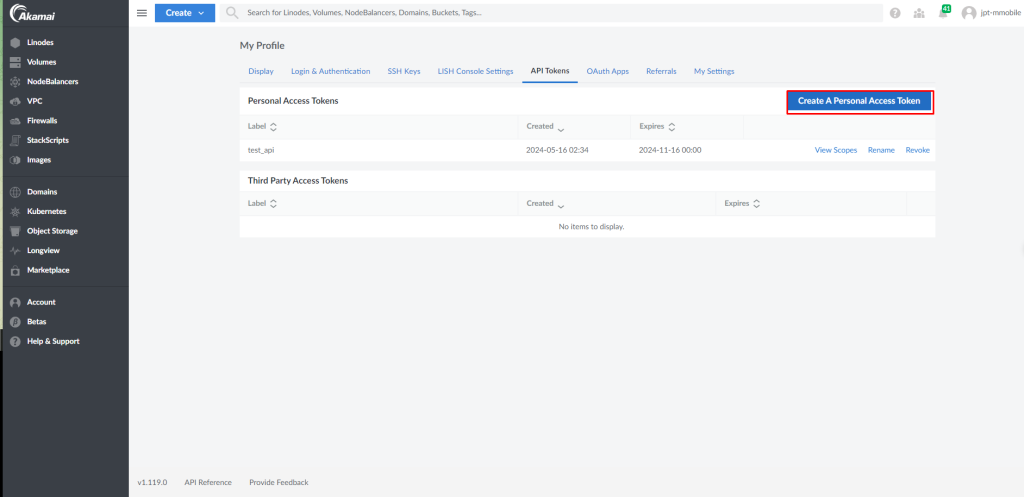
Task: Switch to the SSH Keys tab
Action: (404, 71)
